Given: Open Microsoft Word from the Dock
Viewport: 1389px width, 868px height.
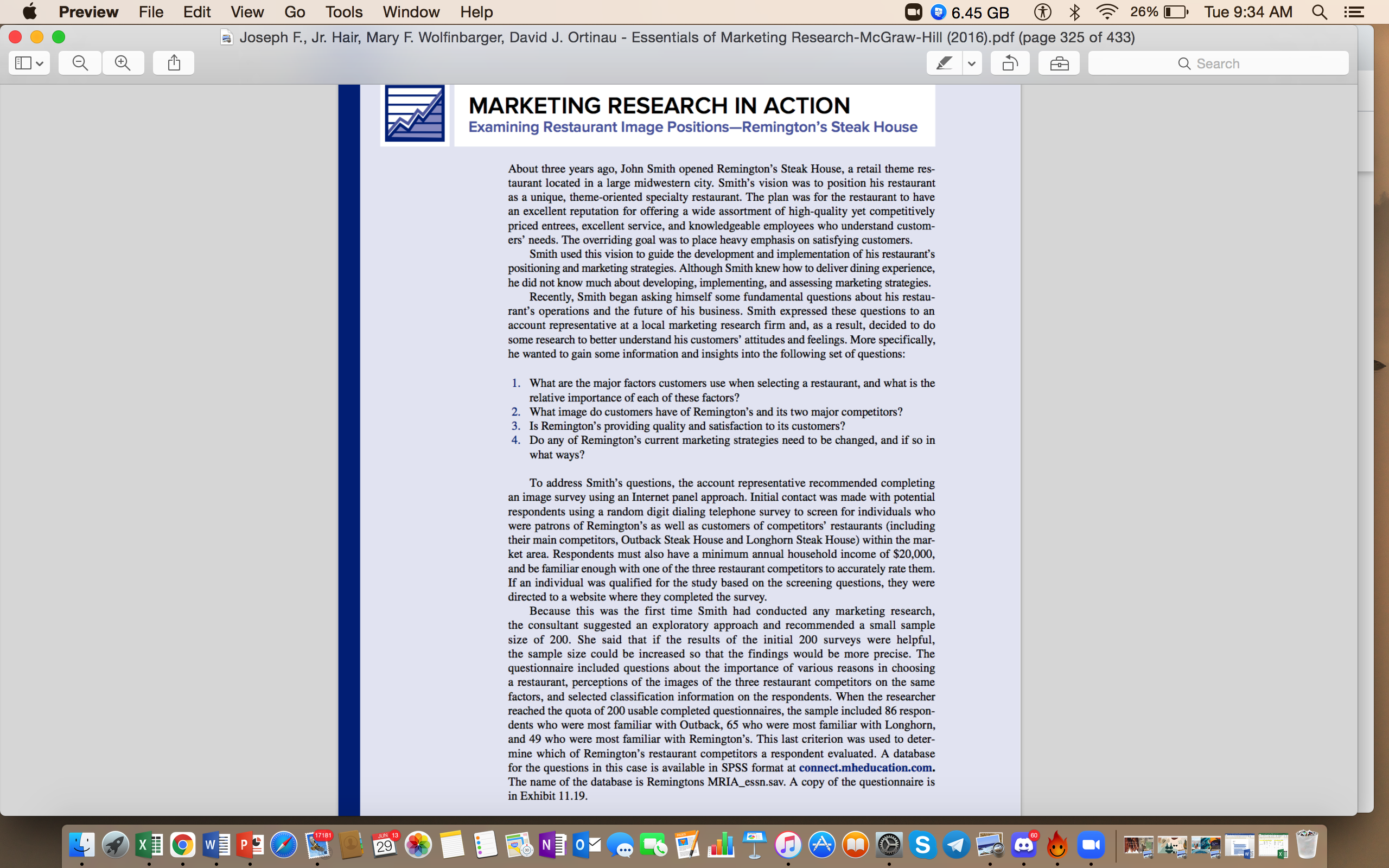Looking at the screenshot, I should pyautogui.click(x=216, y=845).
